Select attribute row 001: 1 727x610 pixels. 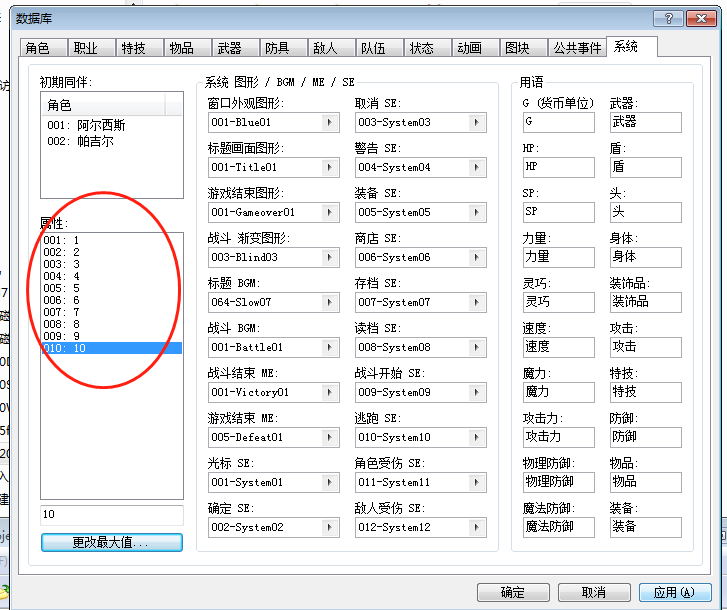[111, 240]
